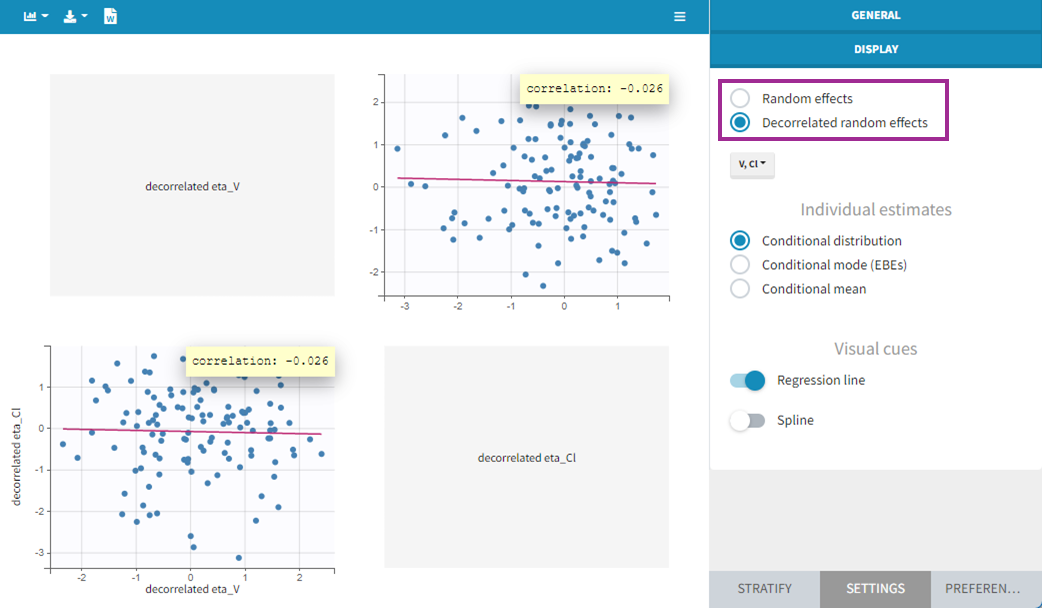
Task: Select Conditional mean radio button
Action: point(740,289)
